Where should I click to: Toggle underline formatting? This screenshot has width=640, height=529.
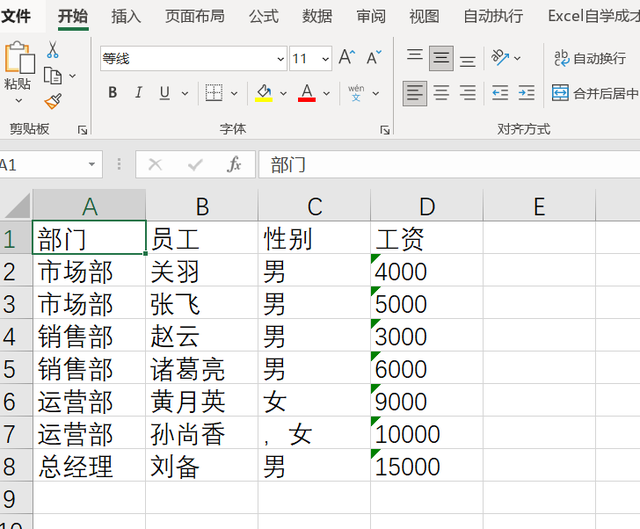point(165,93)
